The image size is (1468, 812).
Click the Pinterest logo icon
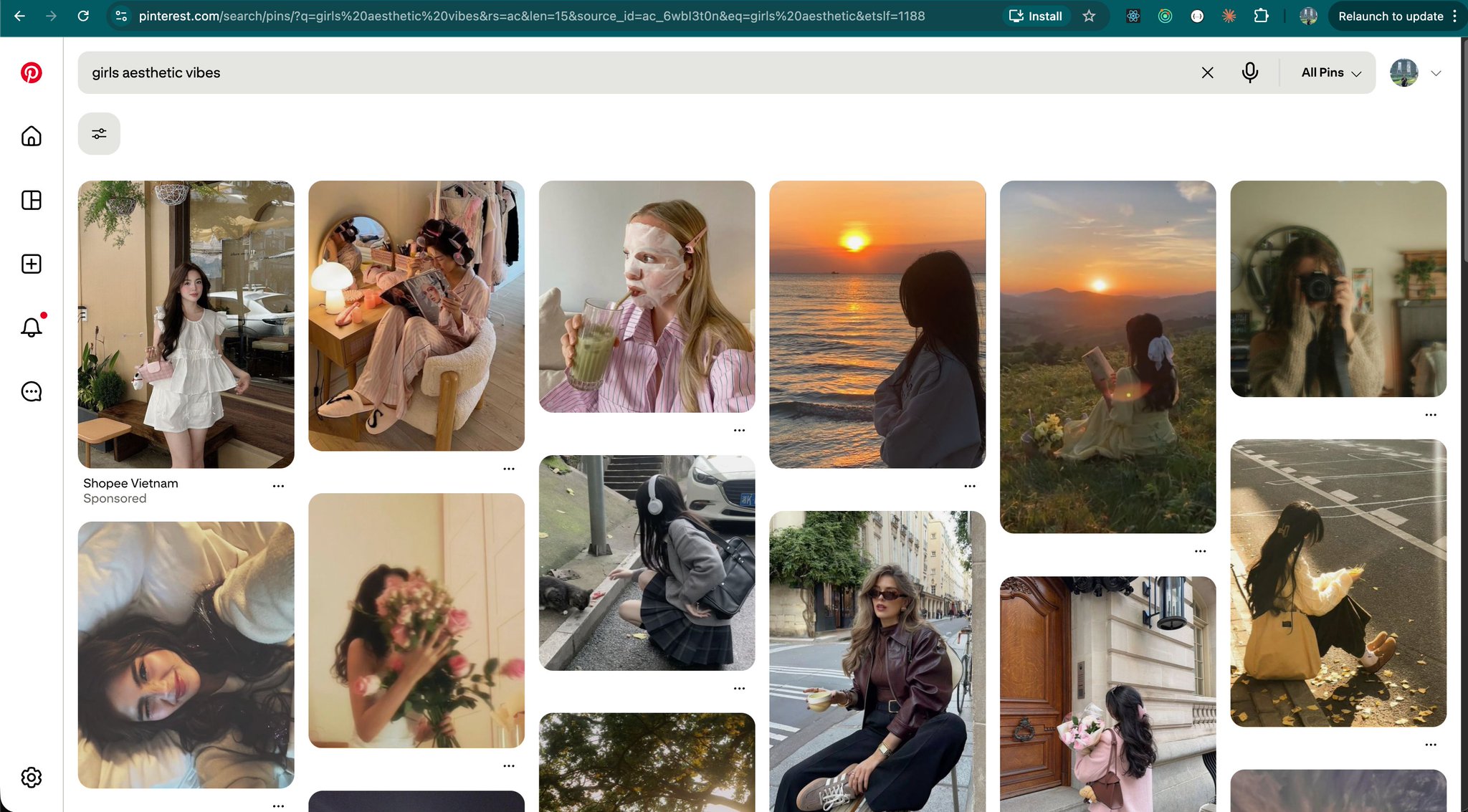[31, 72]
